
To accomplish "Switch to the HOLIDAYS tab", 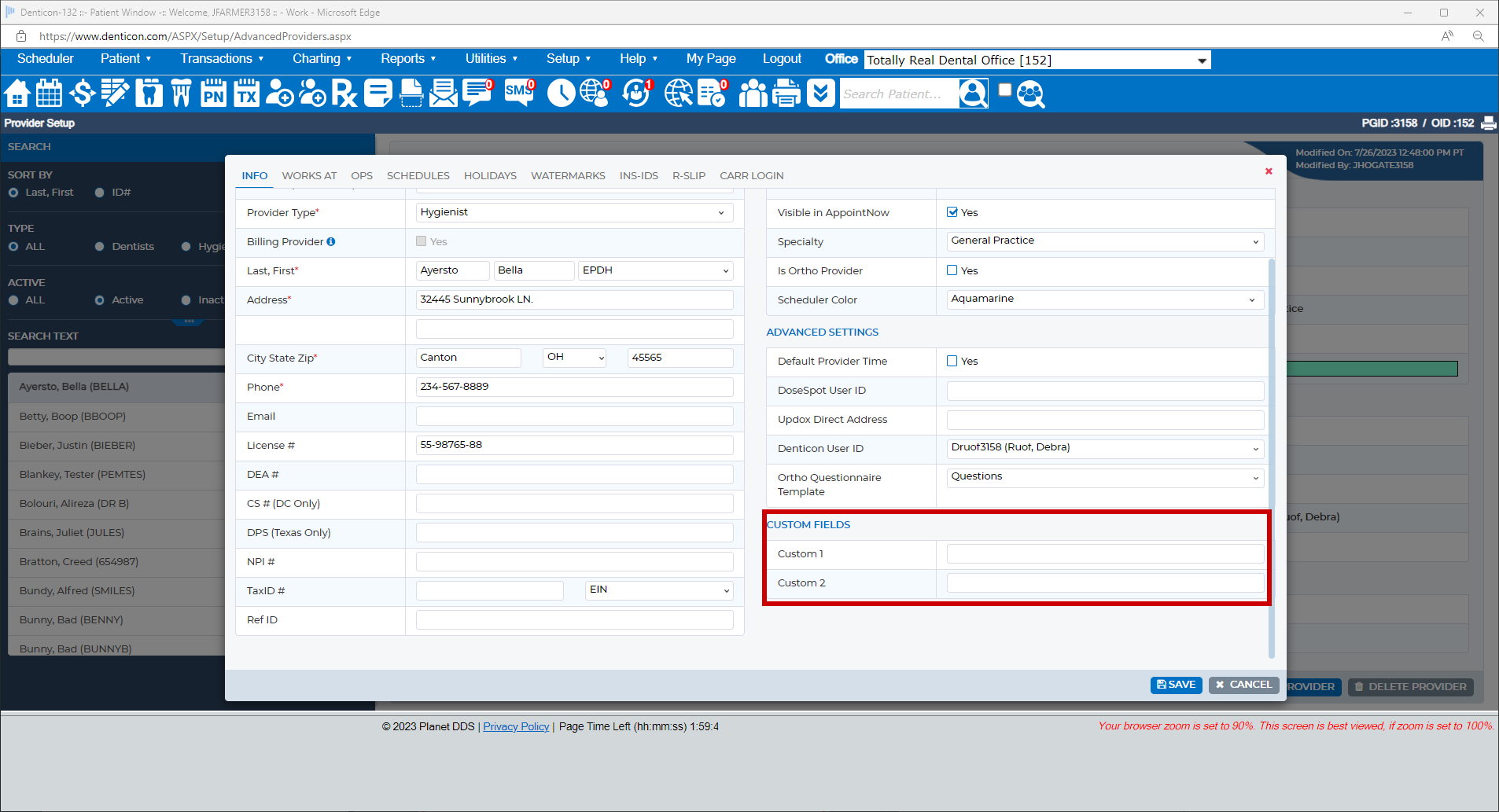I will click(490, 176).
